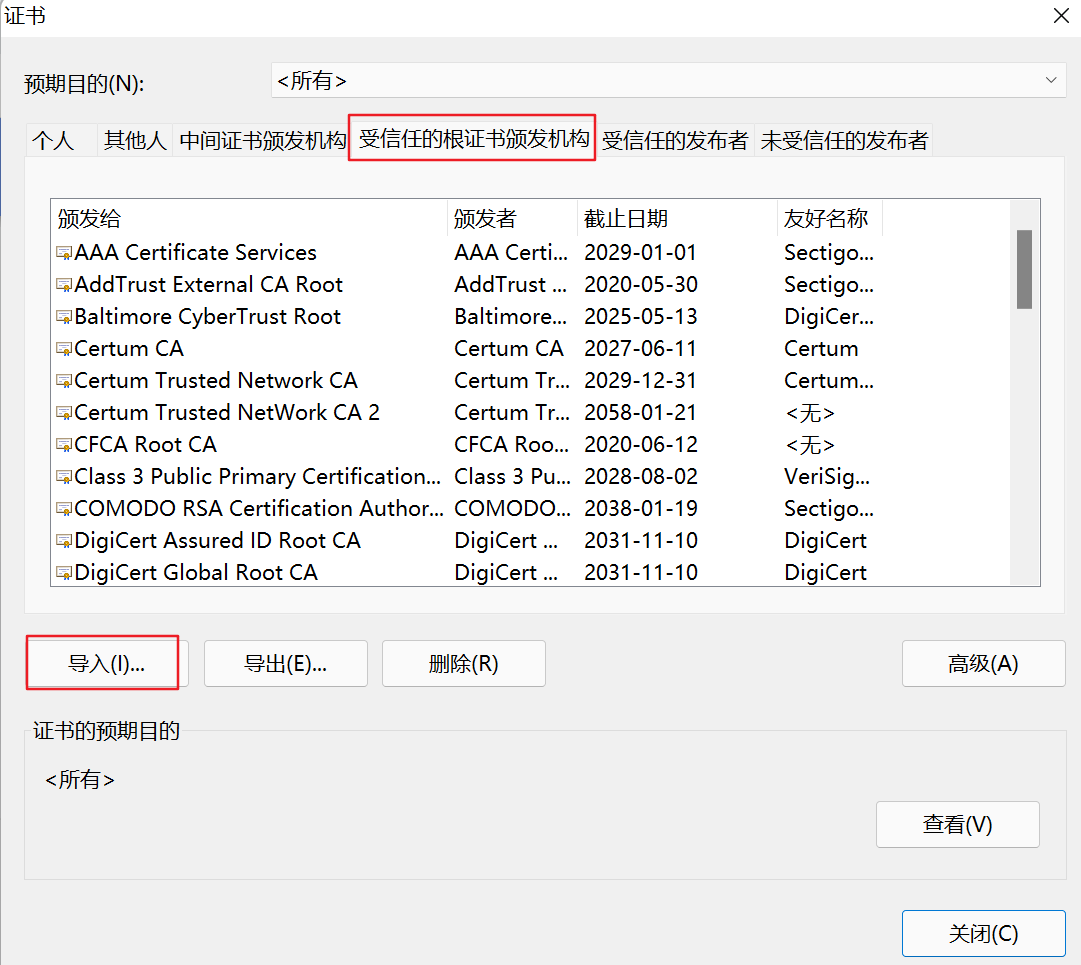This screenshot has height=965, width=1081.
Task: Click the 查看(V) button
Action: 958,824
